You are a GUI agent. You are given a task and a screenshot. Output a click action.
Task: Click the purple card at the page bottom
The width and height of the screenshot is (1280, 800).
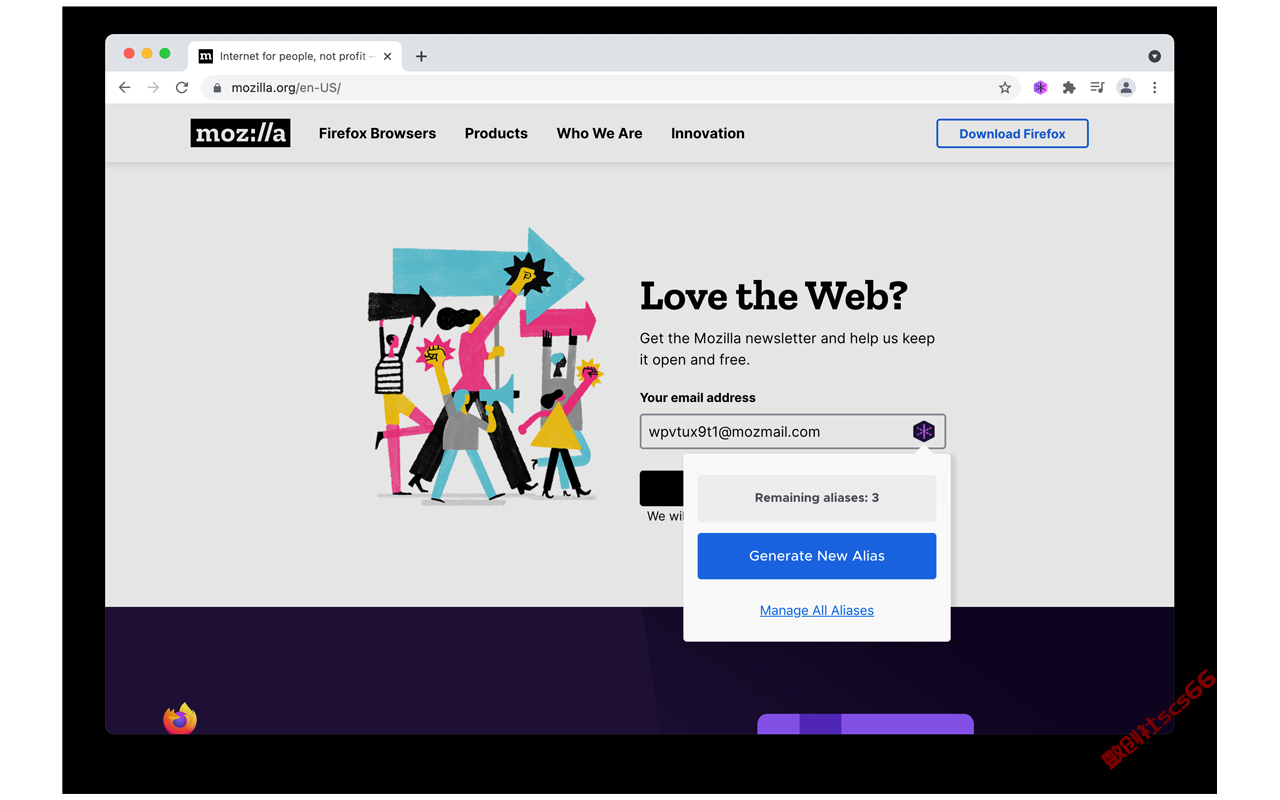[x=865, y=724]
